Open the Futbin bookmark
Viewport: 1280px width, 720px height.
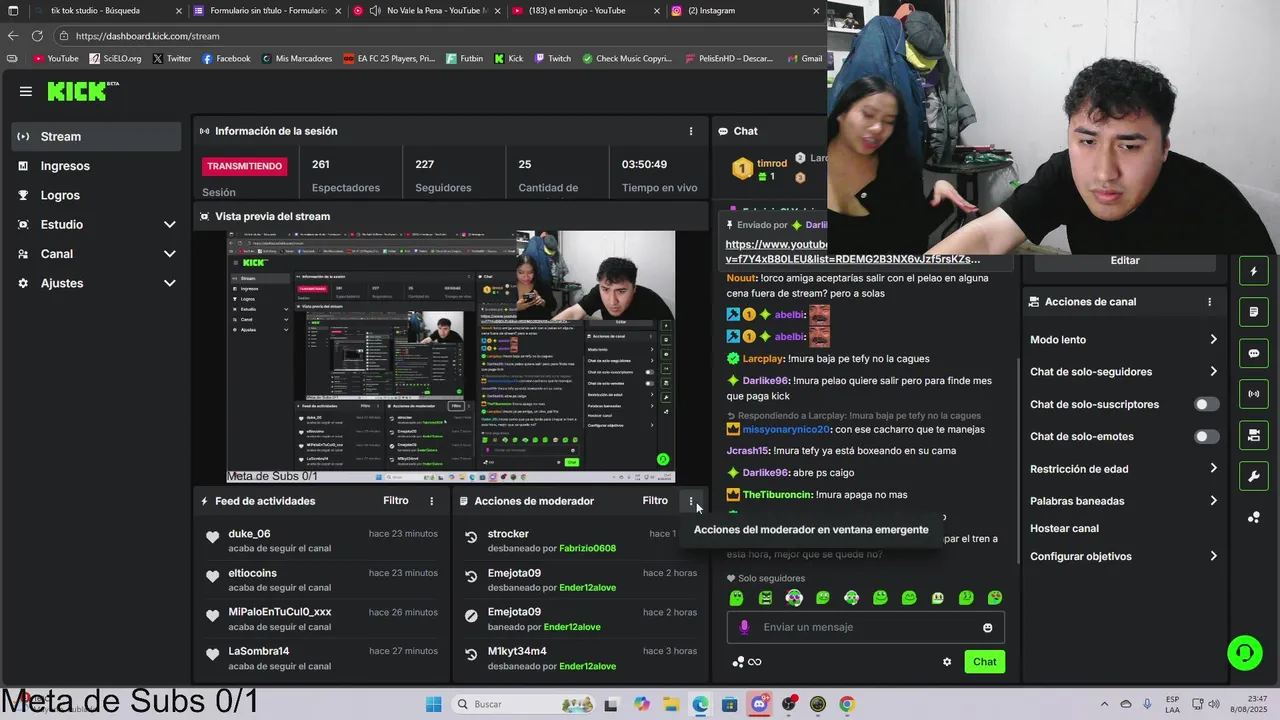pos(464,59)
